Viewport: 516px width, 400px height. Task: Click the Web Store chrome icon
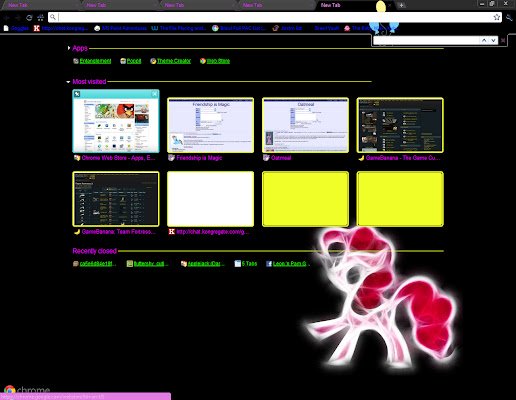[203, 61]
